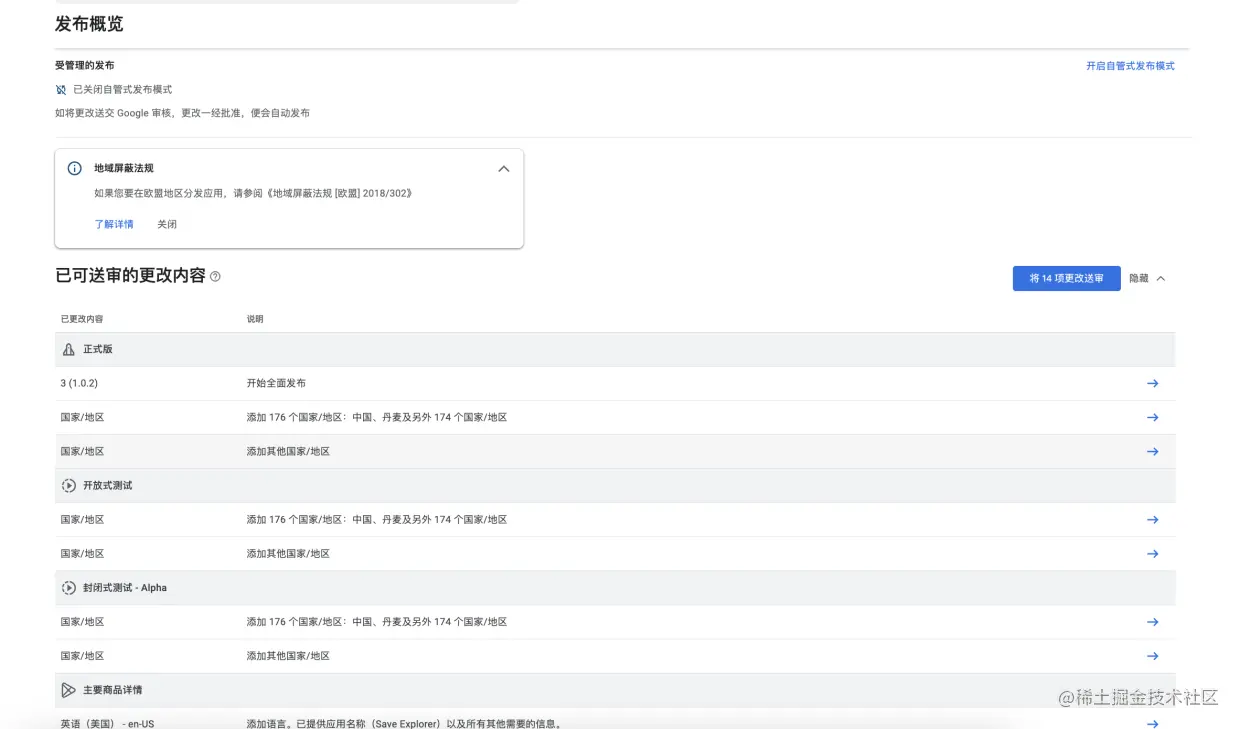Collapse the 地域屏蔽法规 notice with chevron
Screen dimensions: 1240x729
(504, 169)
